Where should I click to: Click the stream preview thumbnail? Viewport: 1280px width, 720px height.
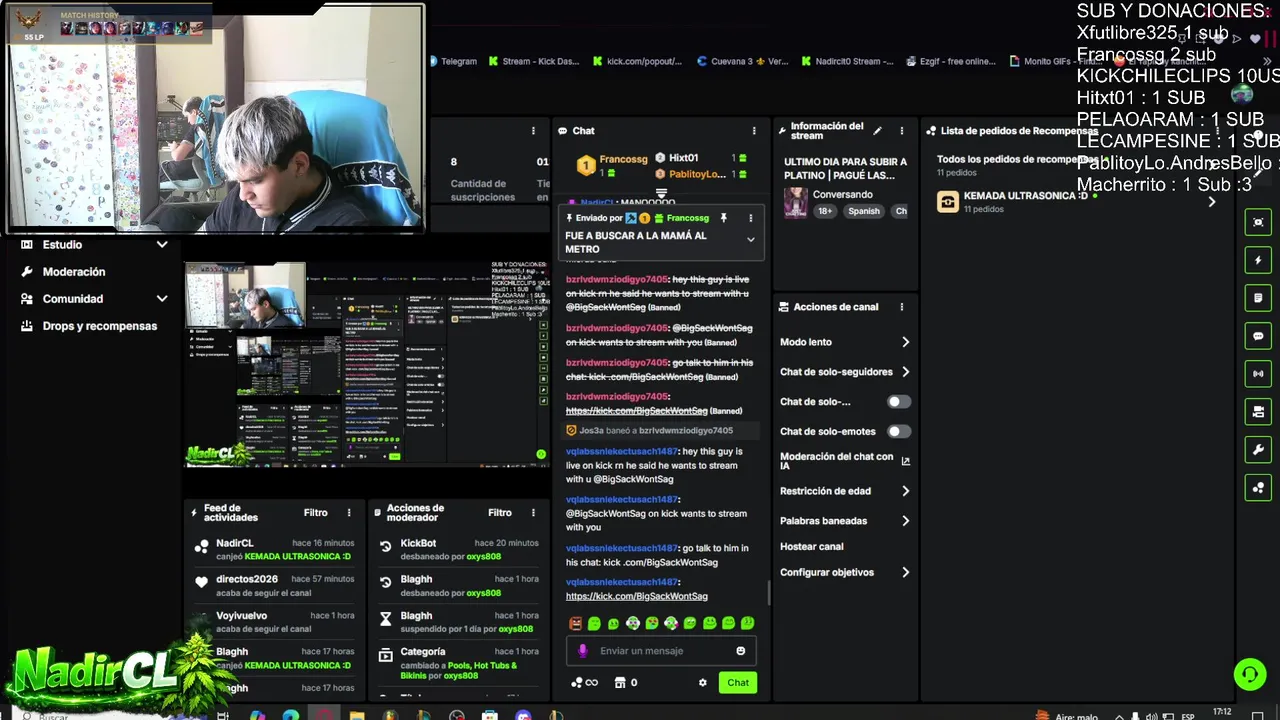tap(366, 365)
